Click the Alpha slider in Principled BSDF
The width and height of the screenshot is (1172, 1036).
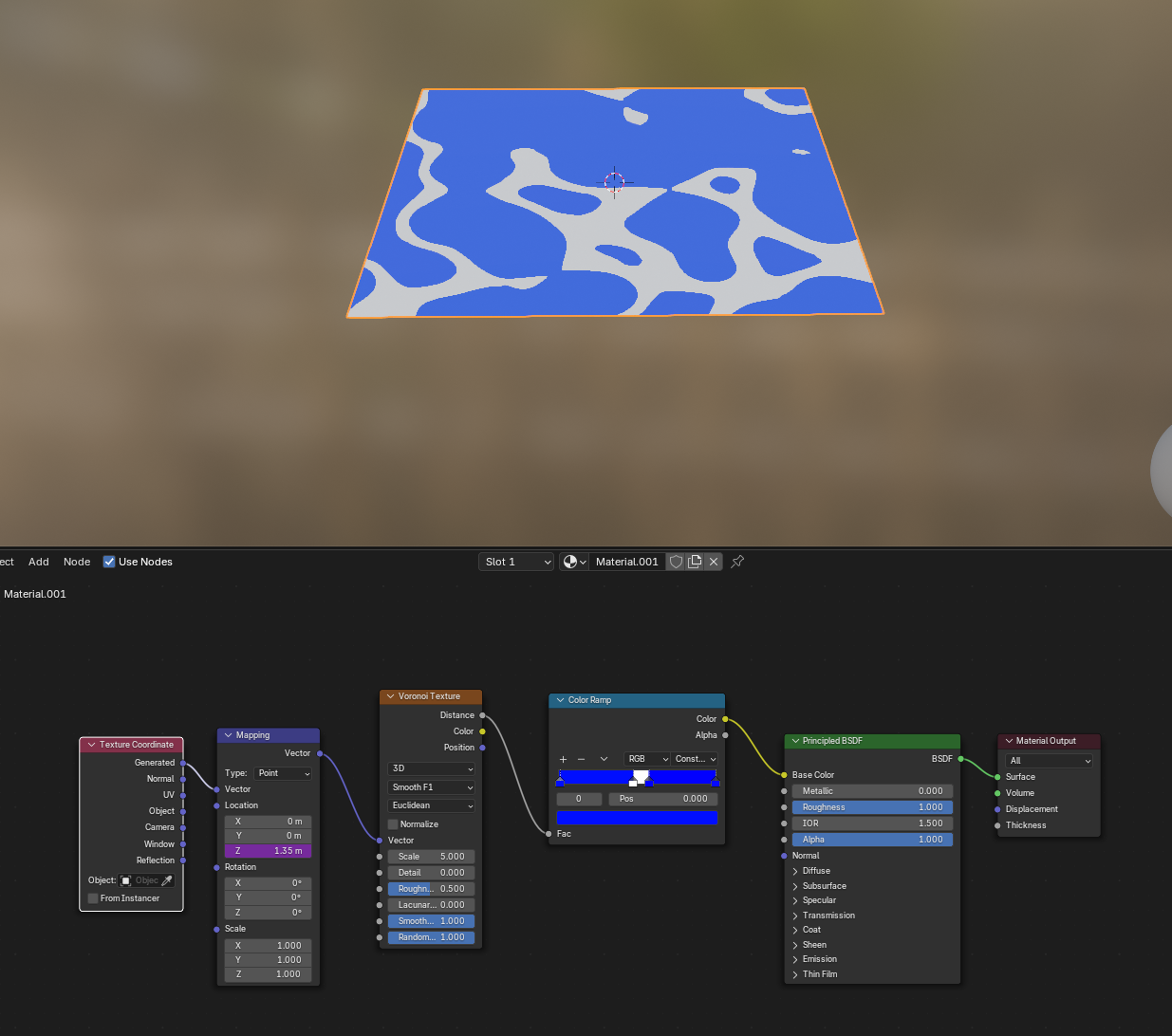[872, 840]
